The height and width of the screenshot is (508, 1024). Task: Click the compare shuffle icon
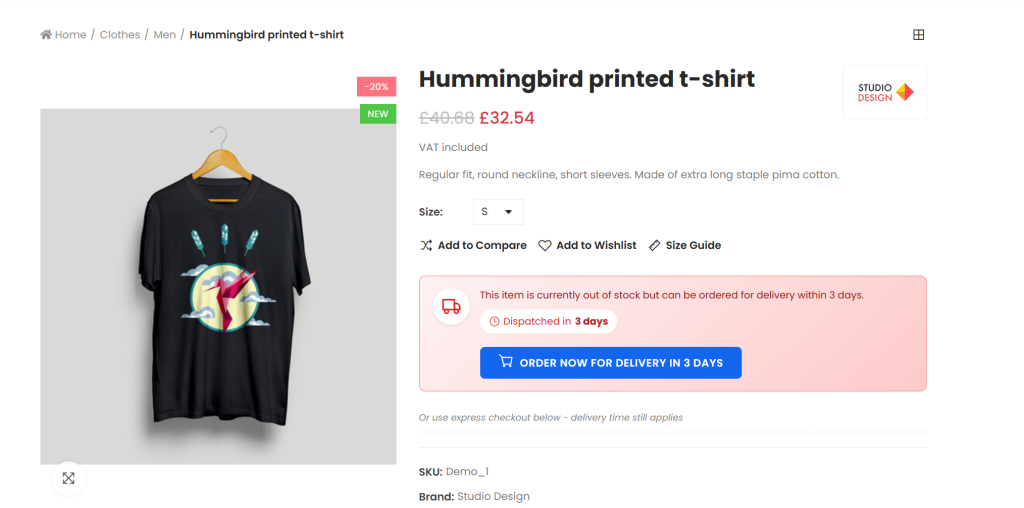pyautogui.click(x=426, y=245)
